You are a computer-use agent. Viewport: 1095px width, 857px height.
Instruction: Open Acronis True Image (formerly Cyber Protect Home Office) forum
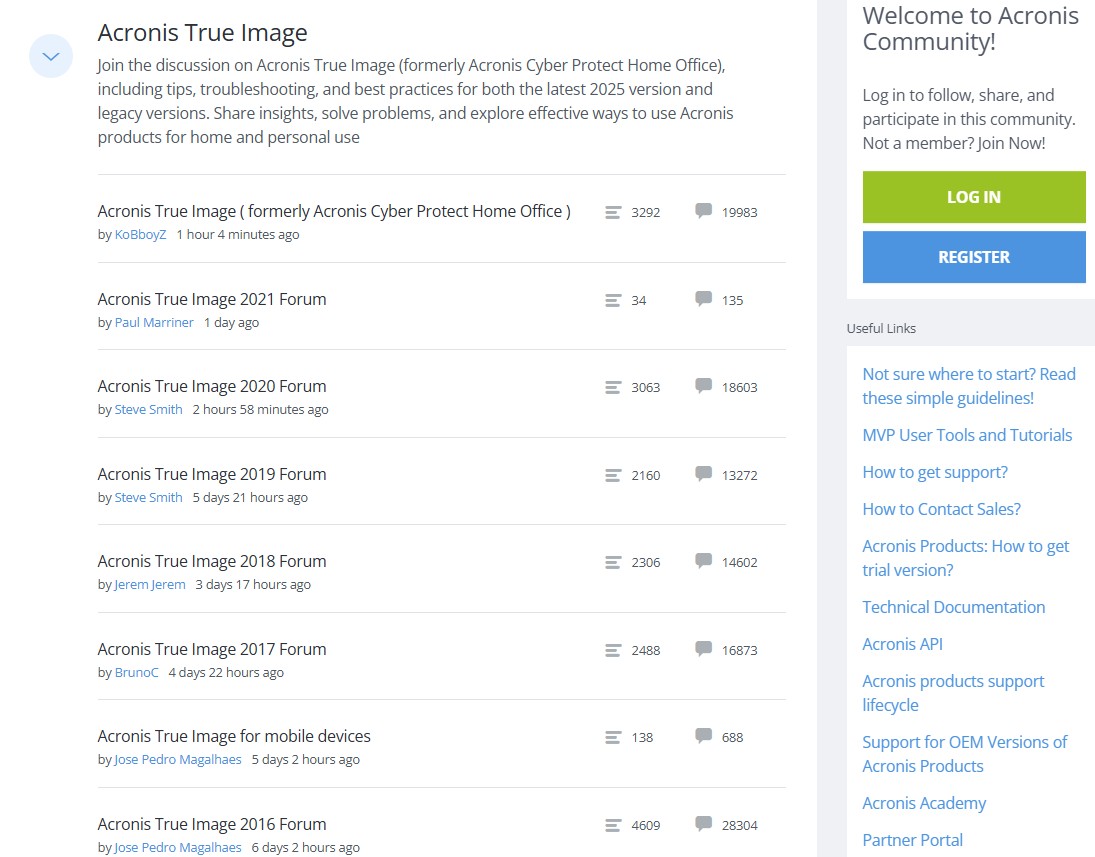pyautogui.click(x=334, y=212)
